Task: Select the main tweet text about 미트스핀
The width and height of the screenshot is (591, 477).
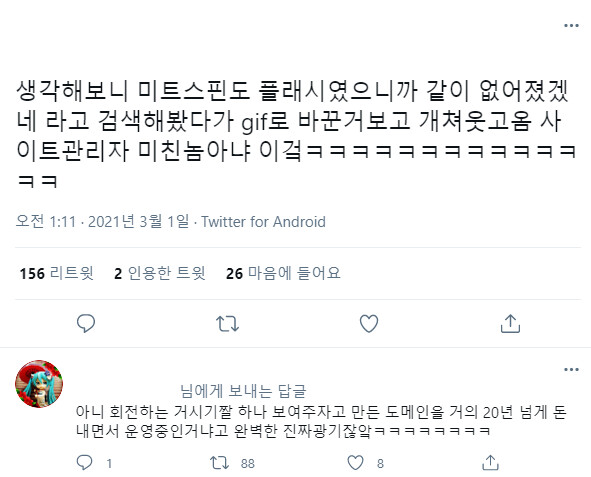Action: tap(296, 136)
